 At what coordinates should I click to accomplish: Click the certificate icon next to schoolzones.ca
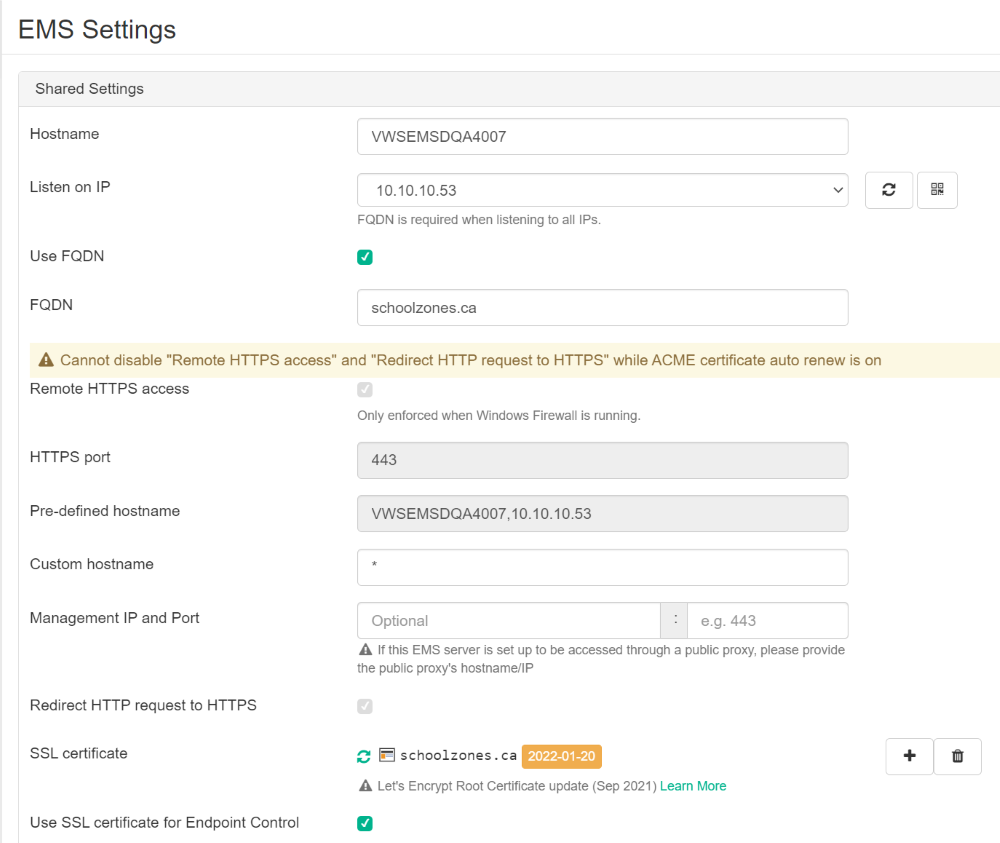click(x=387, y=755)
